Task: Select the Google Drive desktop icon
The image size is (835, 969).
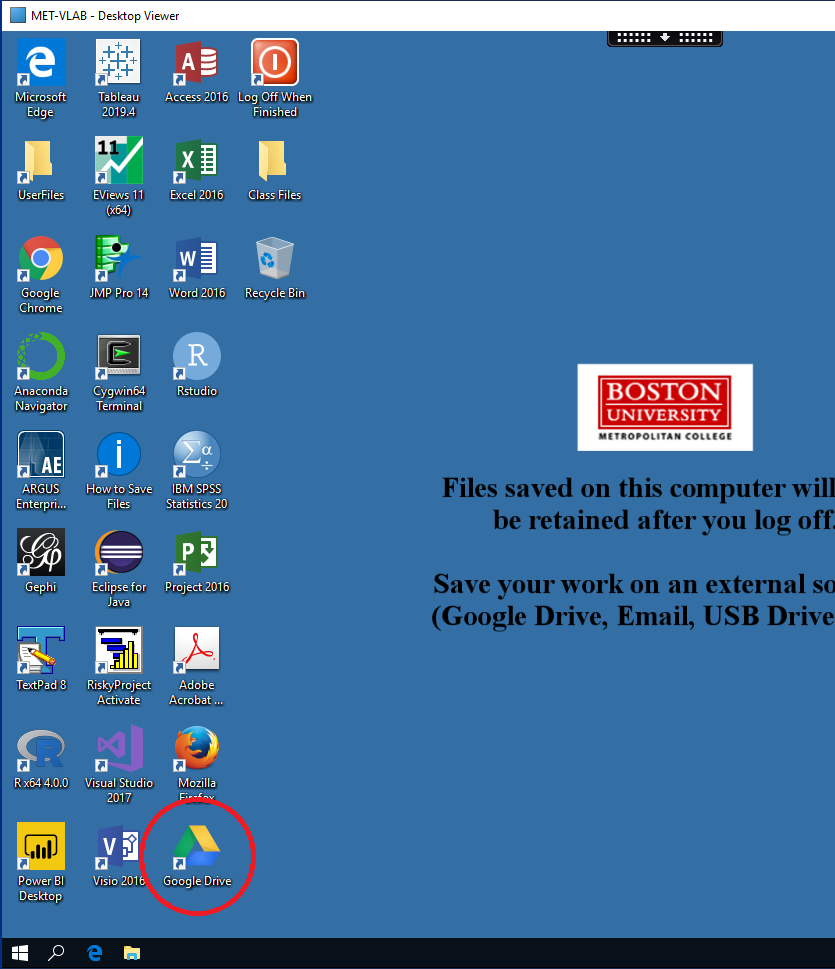Action: (197, 849)
